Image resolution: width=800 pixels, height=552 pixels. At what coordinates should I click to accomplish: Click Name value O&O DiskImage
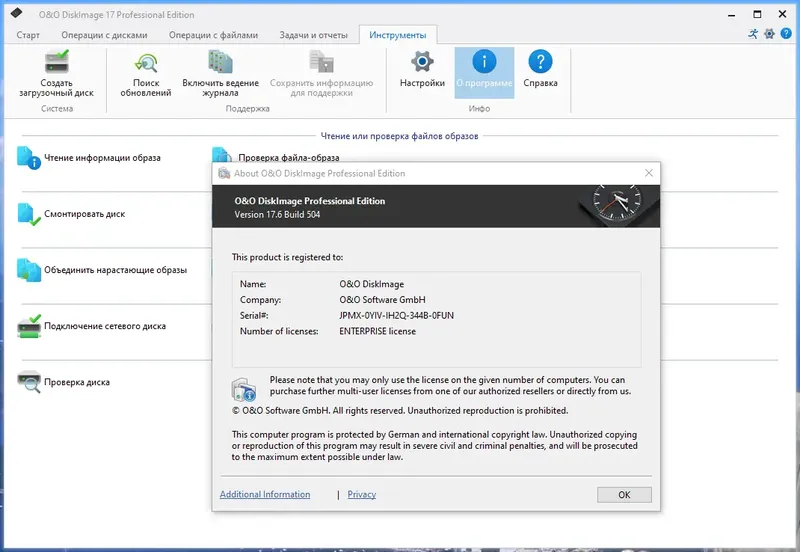371,284
